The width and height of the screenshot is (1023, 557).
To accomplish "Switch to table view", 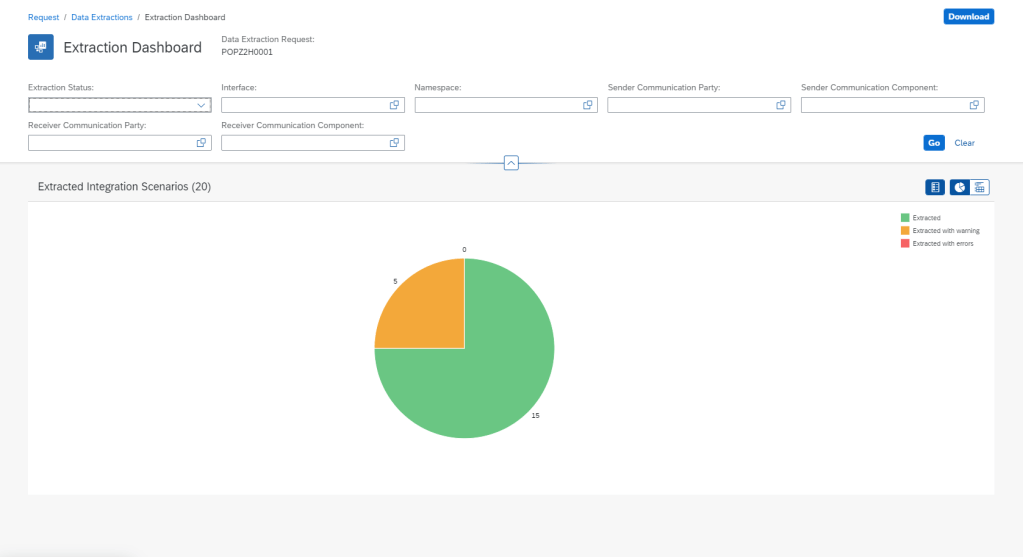I will coord(980,187).
